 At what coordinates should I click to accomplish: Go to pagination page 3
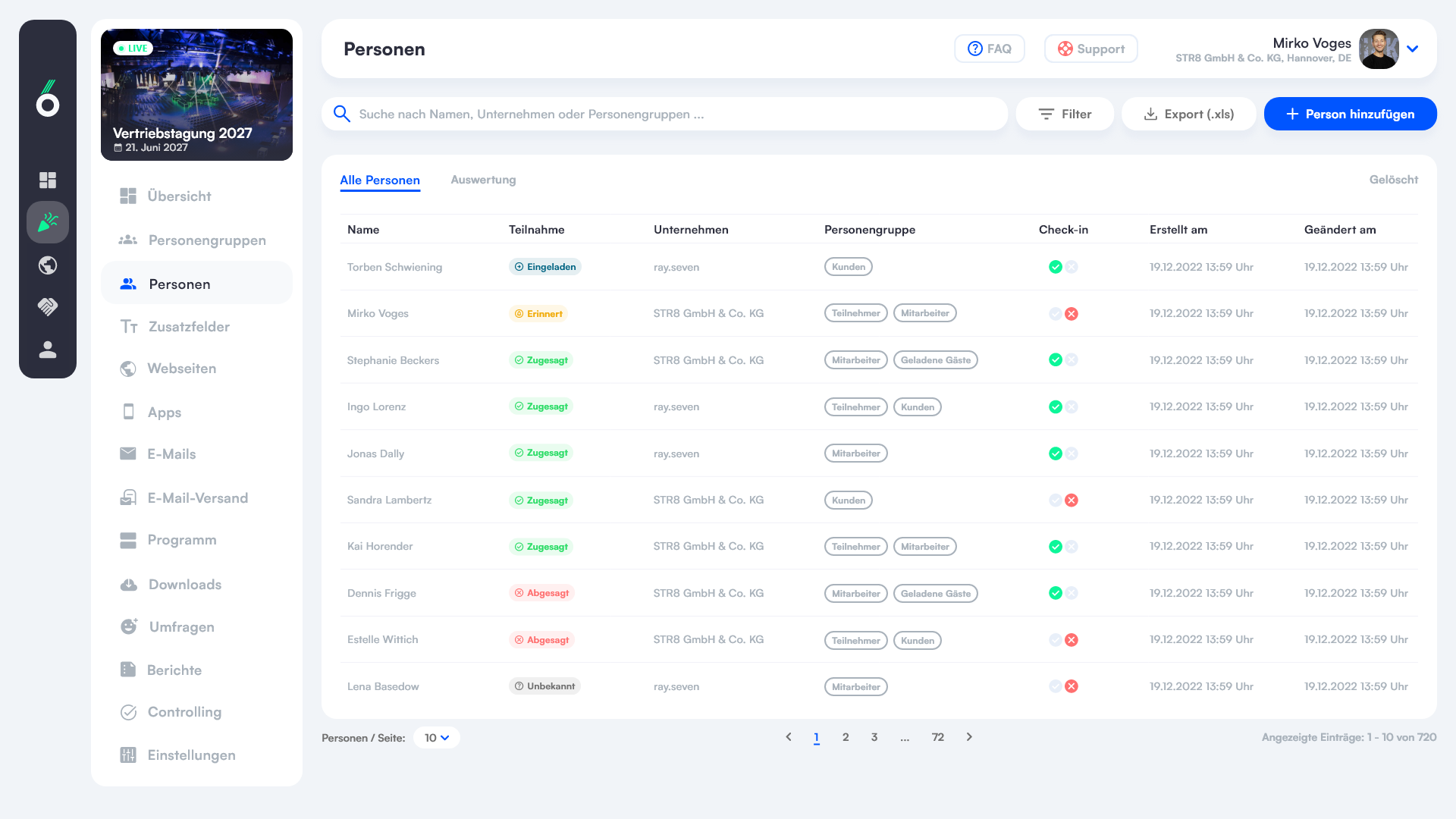tap(874, 737)
